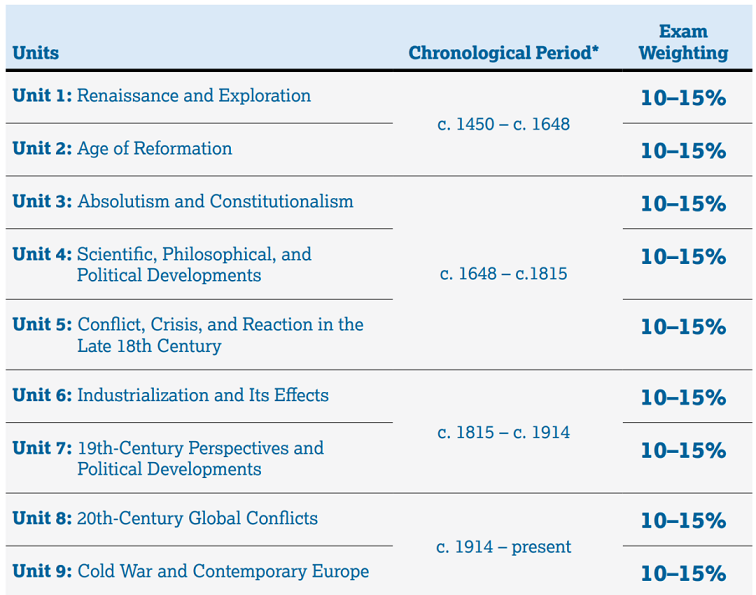The image size is (756, 595).
Task: Open Unit 6: Industrialization and Its Effects
Action: [x=171, y=395]
